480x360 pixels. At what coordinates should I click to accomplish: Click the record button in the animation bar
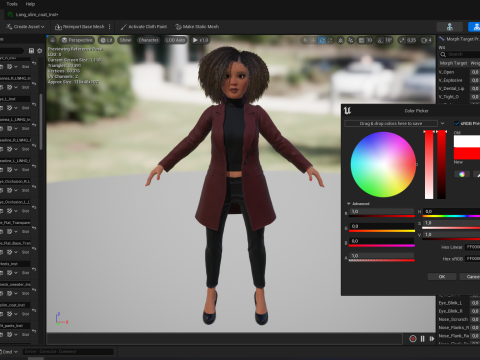[x=413, y=339]
